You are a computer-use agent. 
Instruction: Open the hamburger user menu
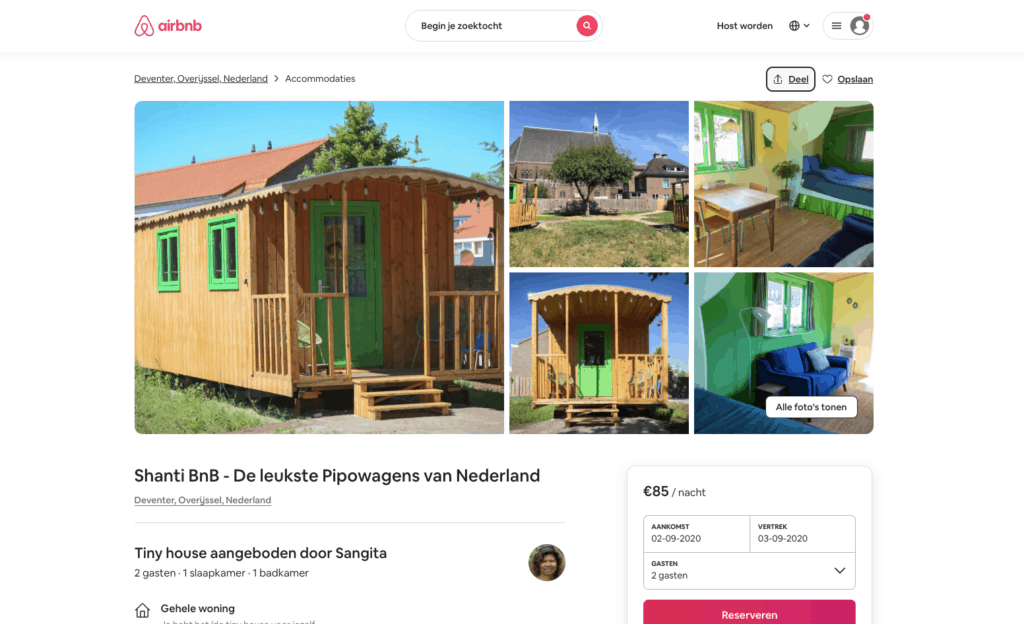837,25
